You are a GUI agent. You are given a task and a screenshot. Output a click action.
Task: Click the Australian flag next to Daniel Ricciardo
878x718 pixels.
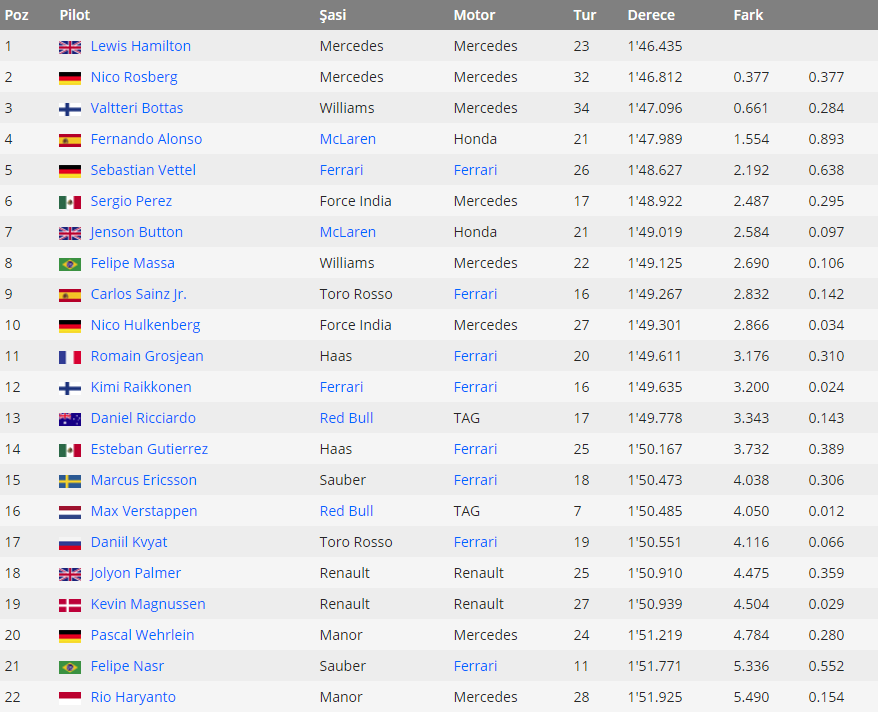(70, 419)
